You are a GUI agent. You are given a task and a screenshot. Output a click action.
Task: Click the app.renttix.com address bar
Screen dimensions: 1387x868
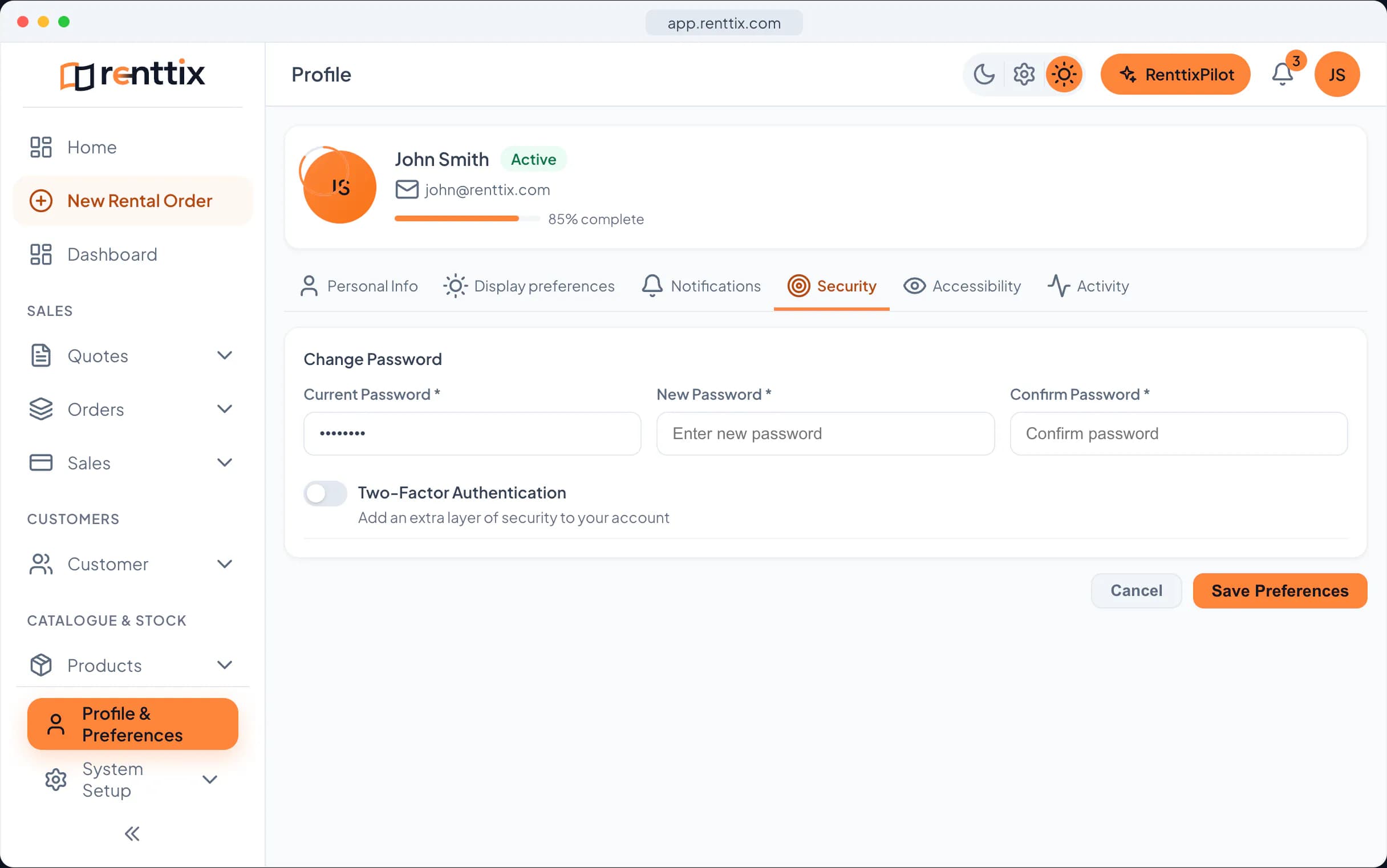point(724,23)
